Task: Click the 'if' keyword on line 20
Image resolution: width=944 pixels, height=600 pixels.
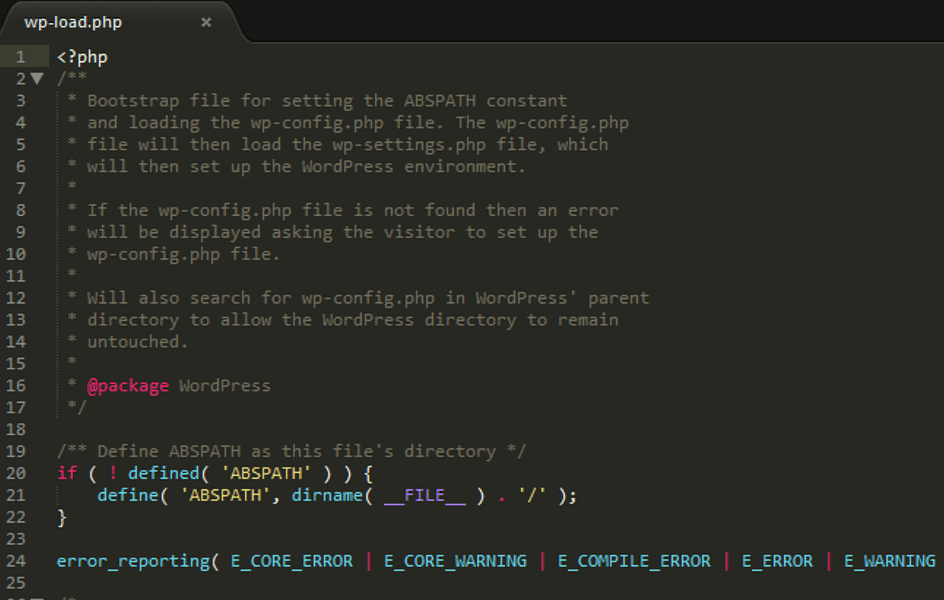Action: point(65,473)
